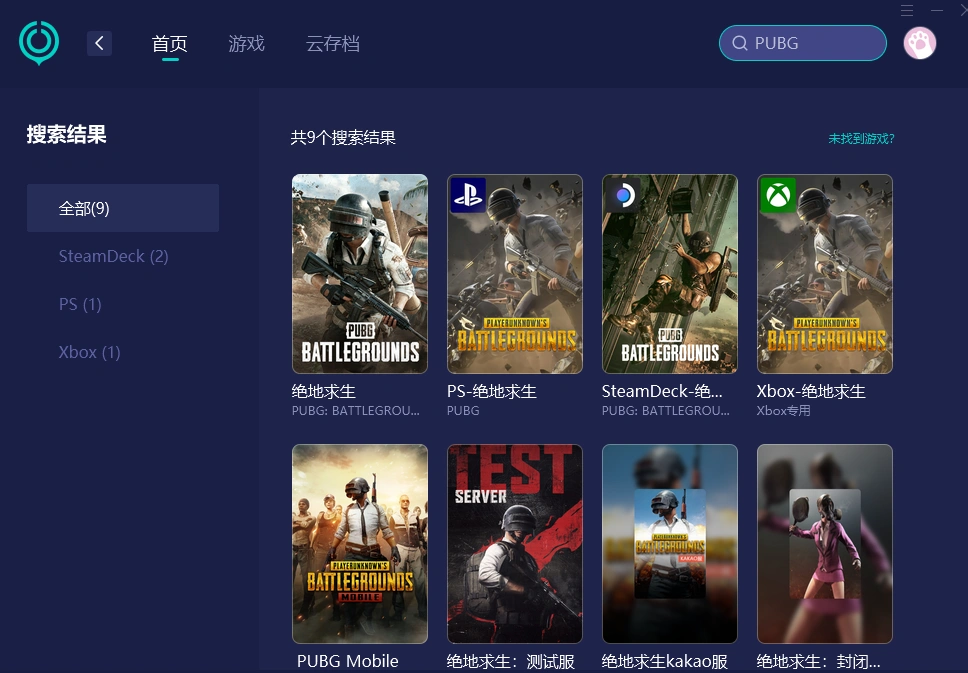Click the back arrow navigation icon
The image size is (968, 673).
point(99,43)
